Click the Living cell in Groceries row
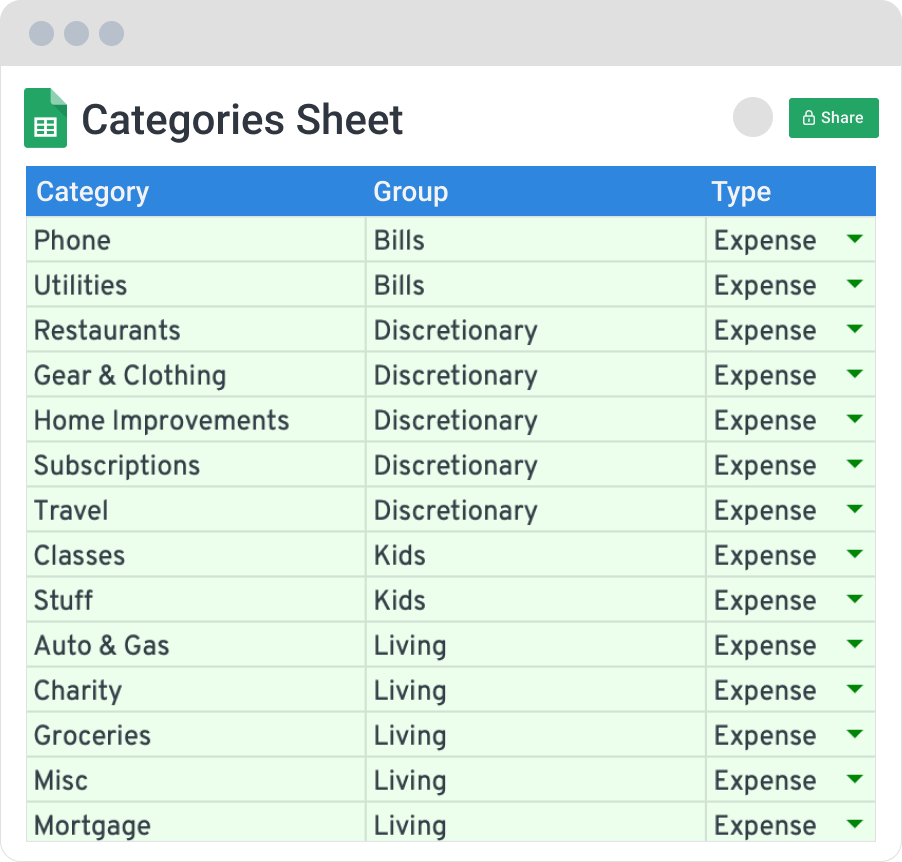This screenshot has width=902, height=862. click(536, 735)
